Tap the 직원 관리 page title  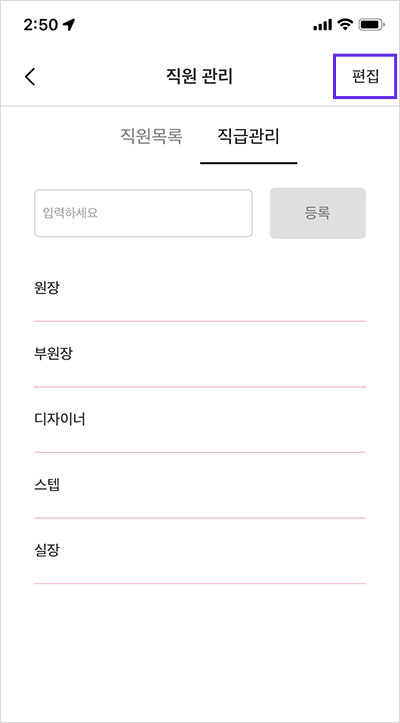pyautogui.click(x=199, y=77)
